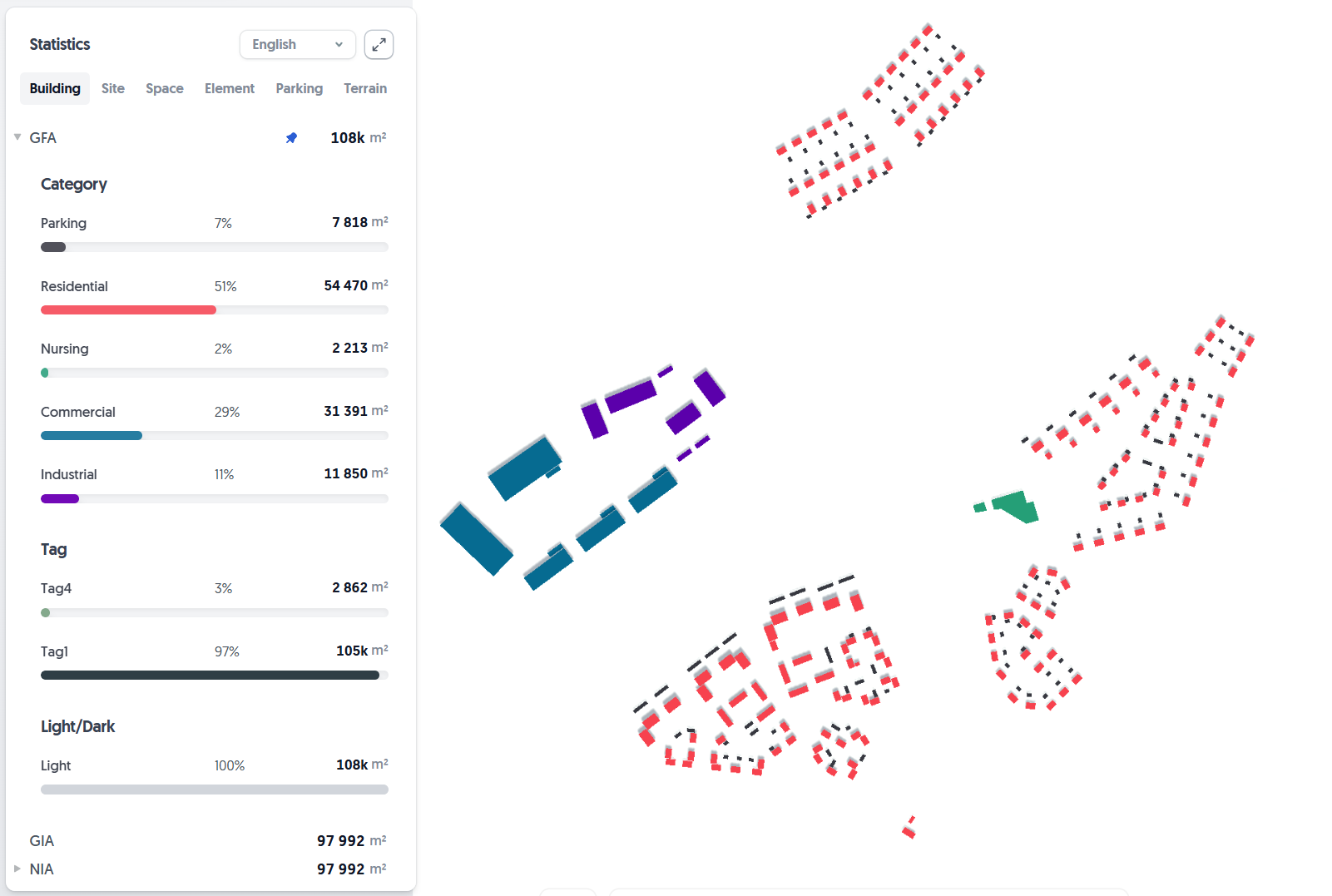Click the 2 213 m² nursing value
1332x896 pixels.
click(x=360, y=348)
